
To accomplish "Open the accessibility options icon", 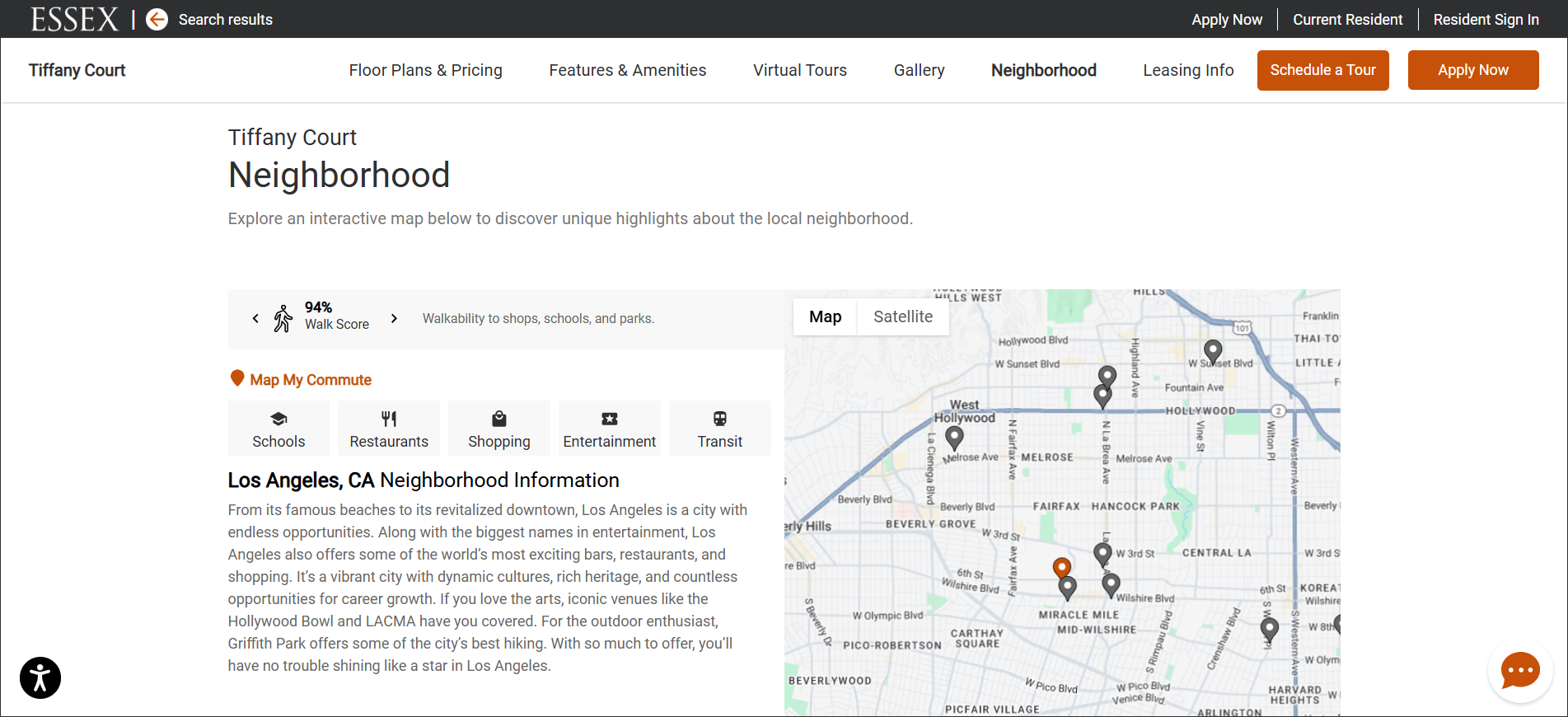I will 40,677.
